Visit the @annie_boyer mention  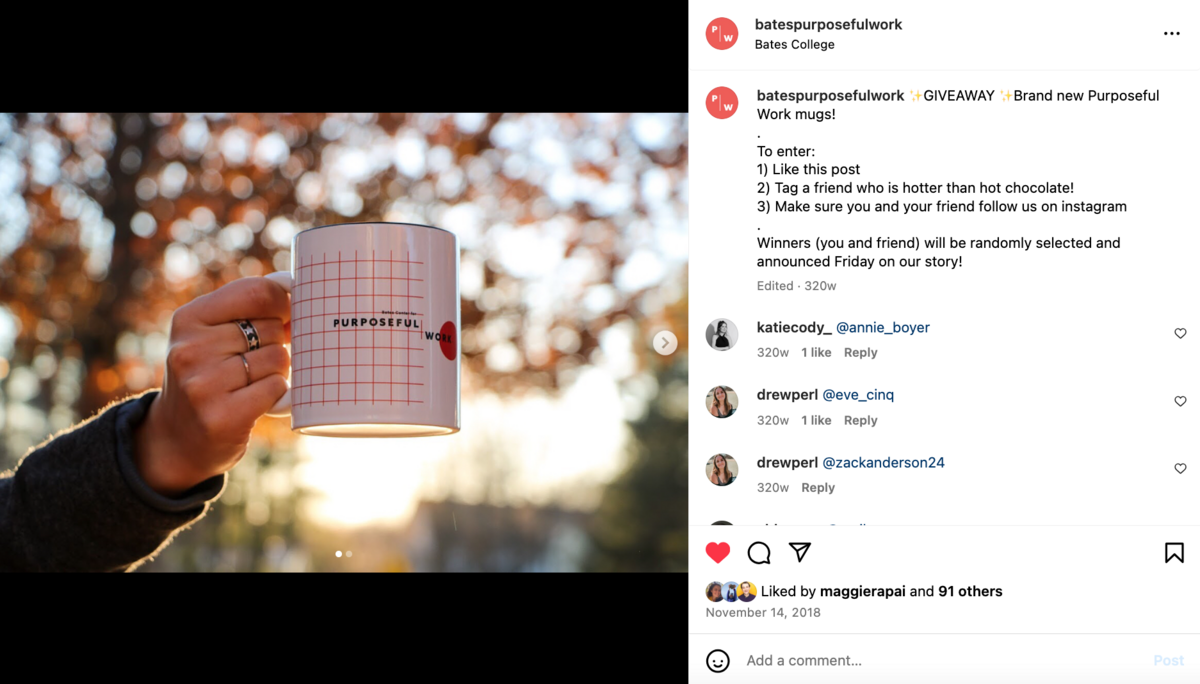click(x=883, y=327)
